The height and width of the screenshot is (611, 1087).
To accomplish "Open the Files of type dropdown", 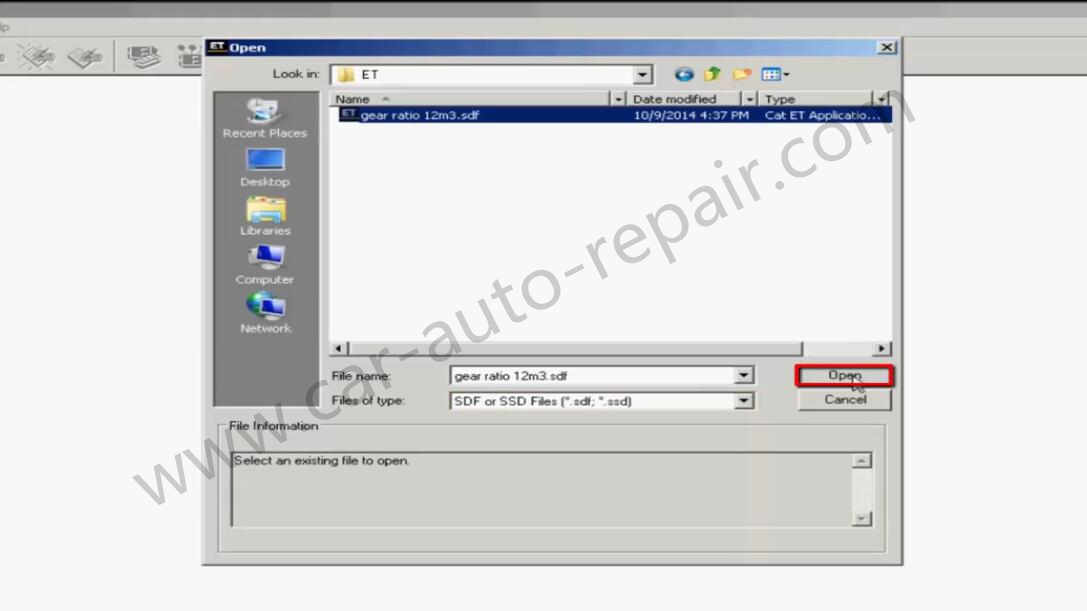I will click(743, 401).
